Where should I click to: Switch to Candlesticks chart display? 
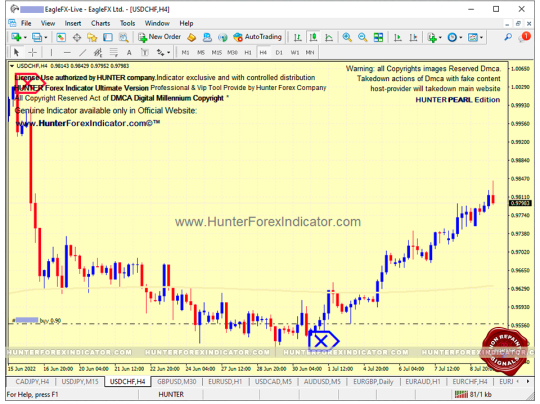pos(313,37)
